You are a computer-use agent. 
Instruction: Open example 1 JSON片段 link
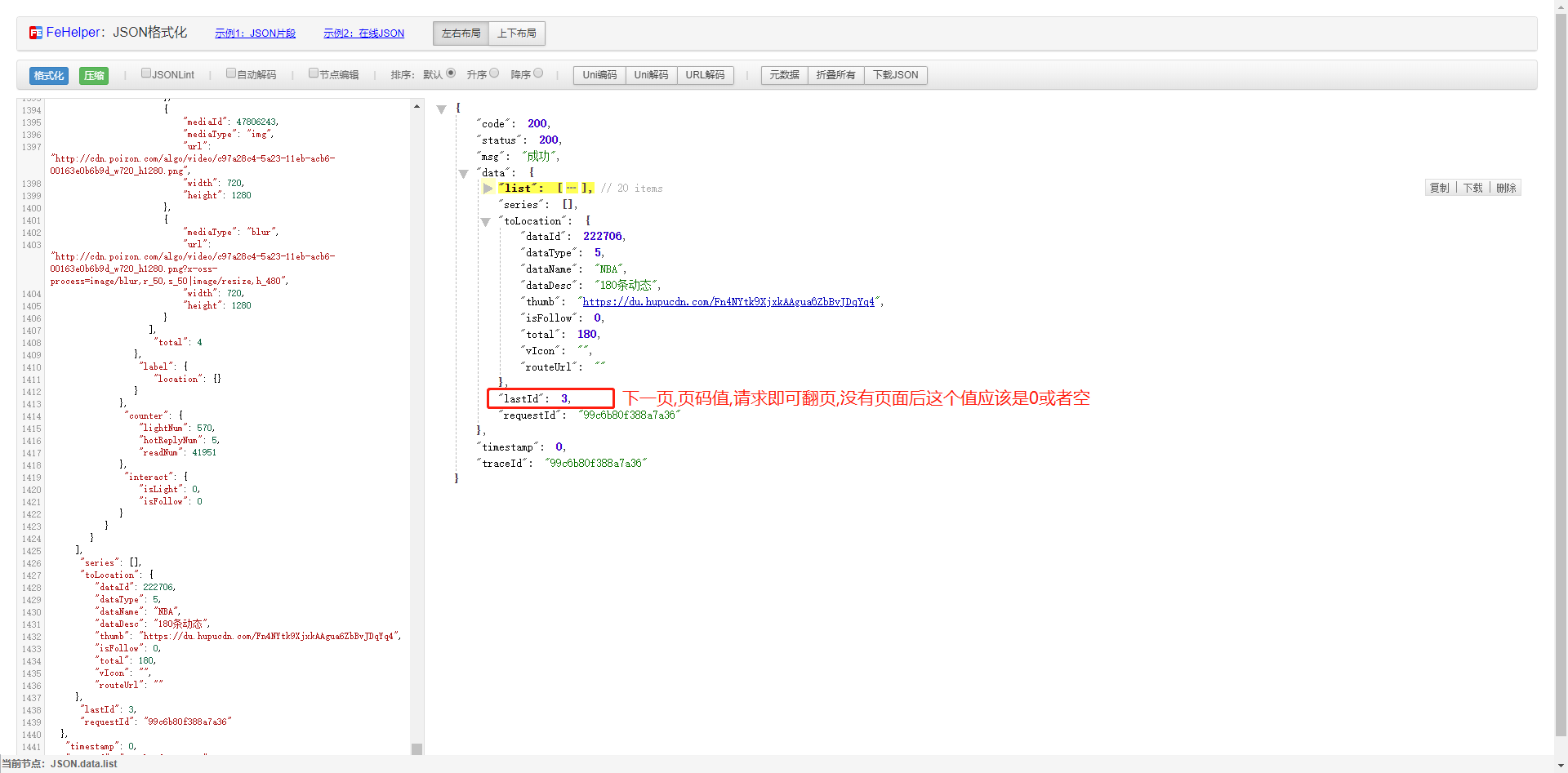255,33
